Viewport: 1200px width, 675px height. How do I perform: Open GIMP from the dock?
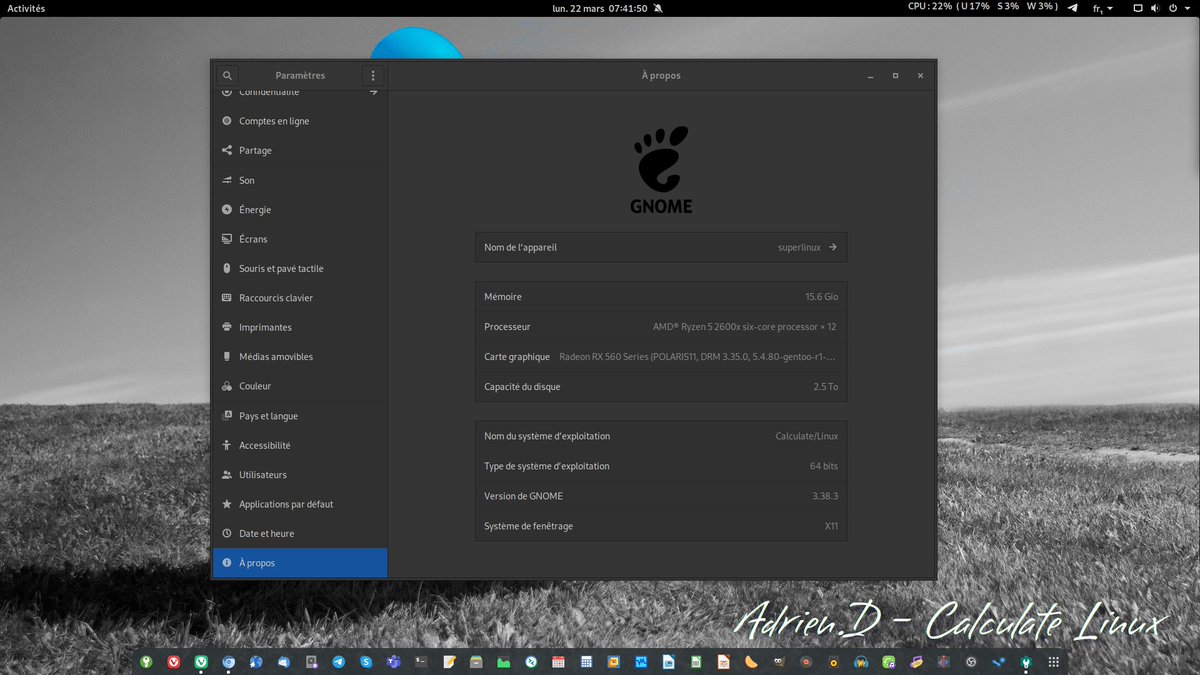click(x=778, y=662)
